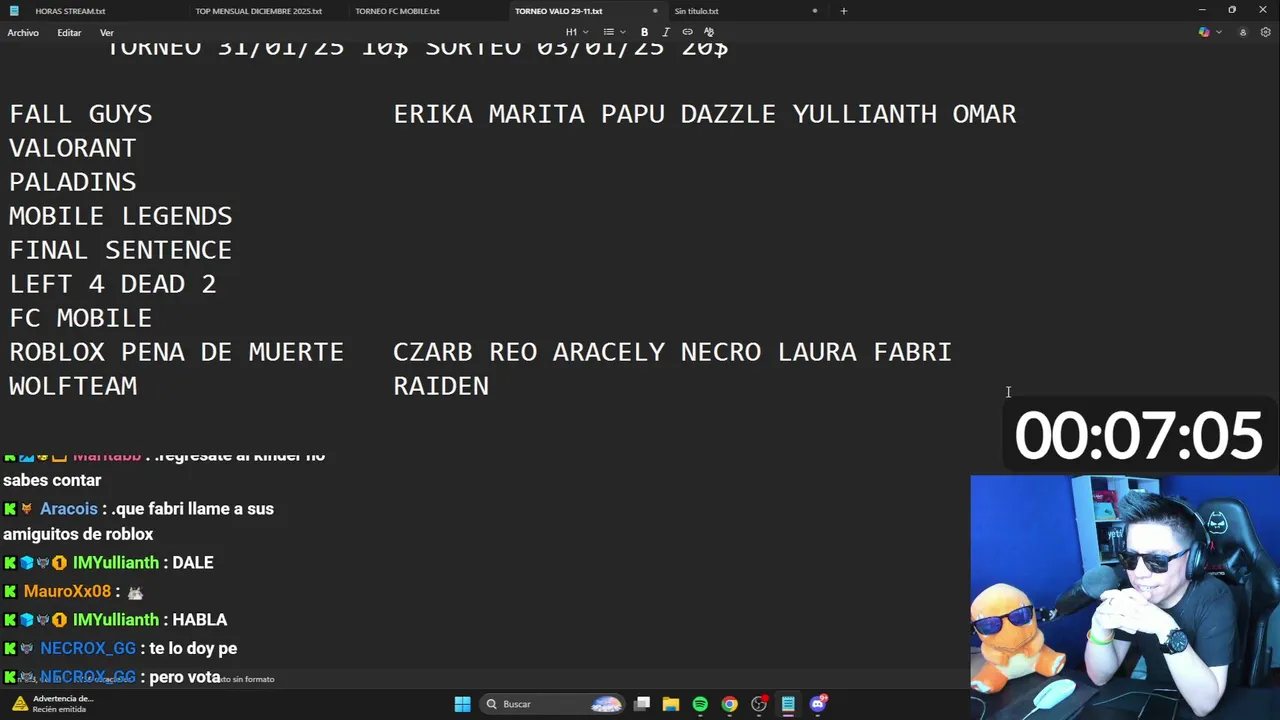This screenshot has height=720, width=1280.
Task: Clear formatting with the toolbar icon
Action: [709, 32]
